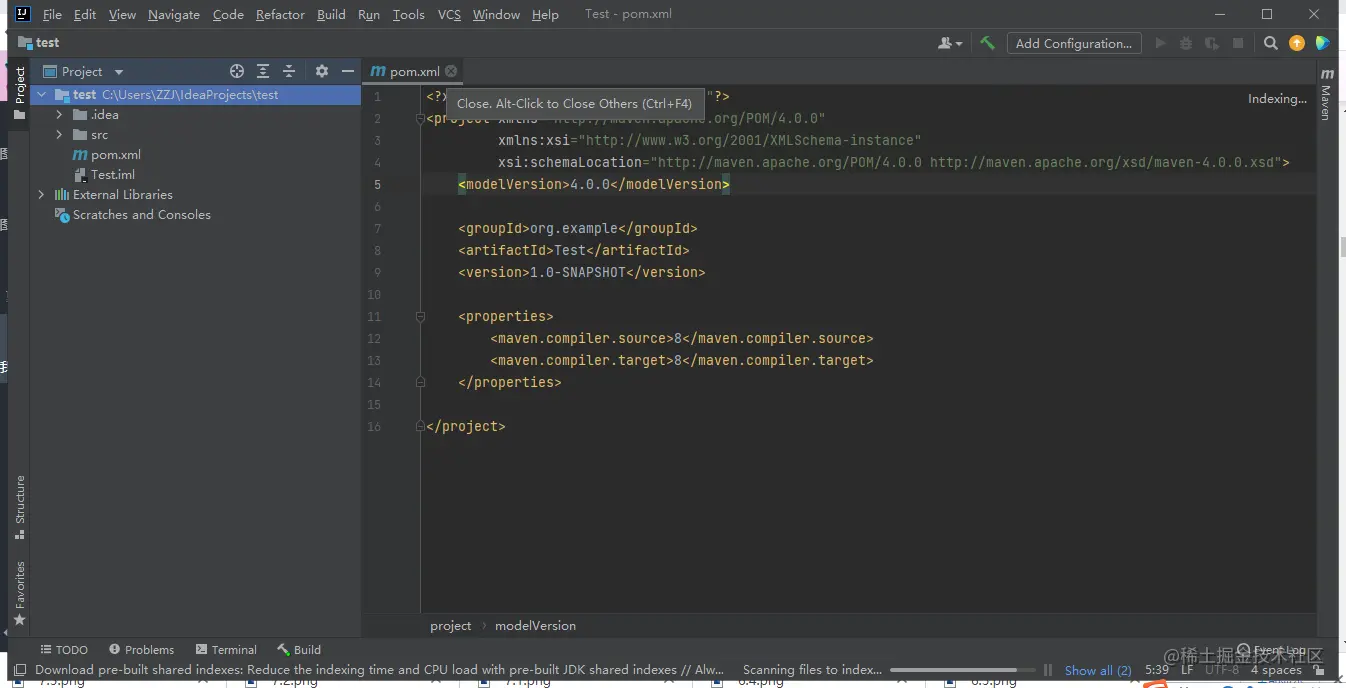Fold the properties block at line 11
Viewport: 1346px width, 688px height.
(x=420, y=316)
